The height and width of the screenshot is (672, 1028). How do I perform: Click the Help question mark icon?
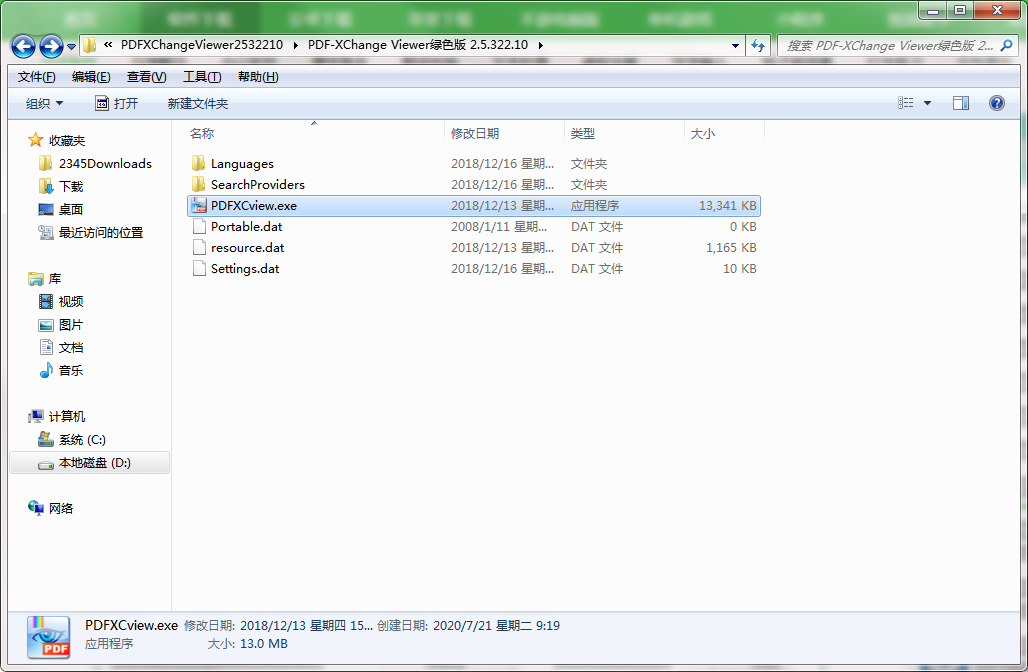pyautogui.click(x=997, y=103)
